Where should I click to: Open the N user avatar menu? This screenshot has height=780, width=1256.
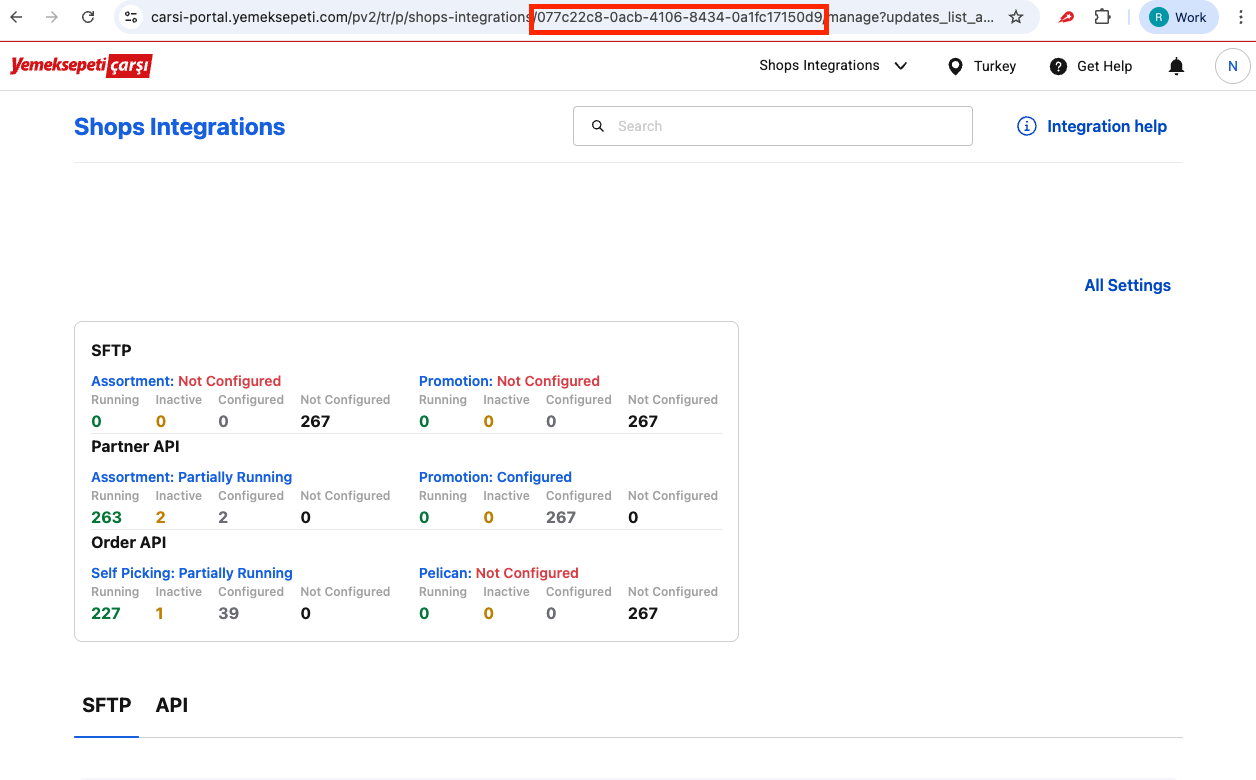coord(1232,66)
